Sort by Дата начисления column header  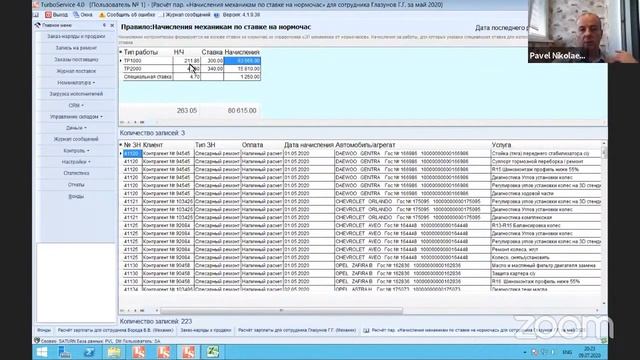tap(309, 145)
